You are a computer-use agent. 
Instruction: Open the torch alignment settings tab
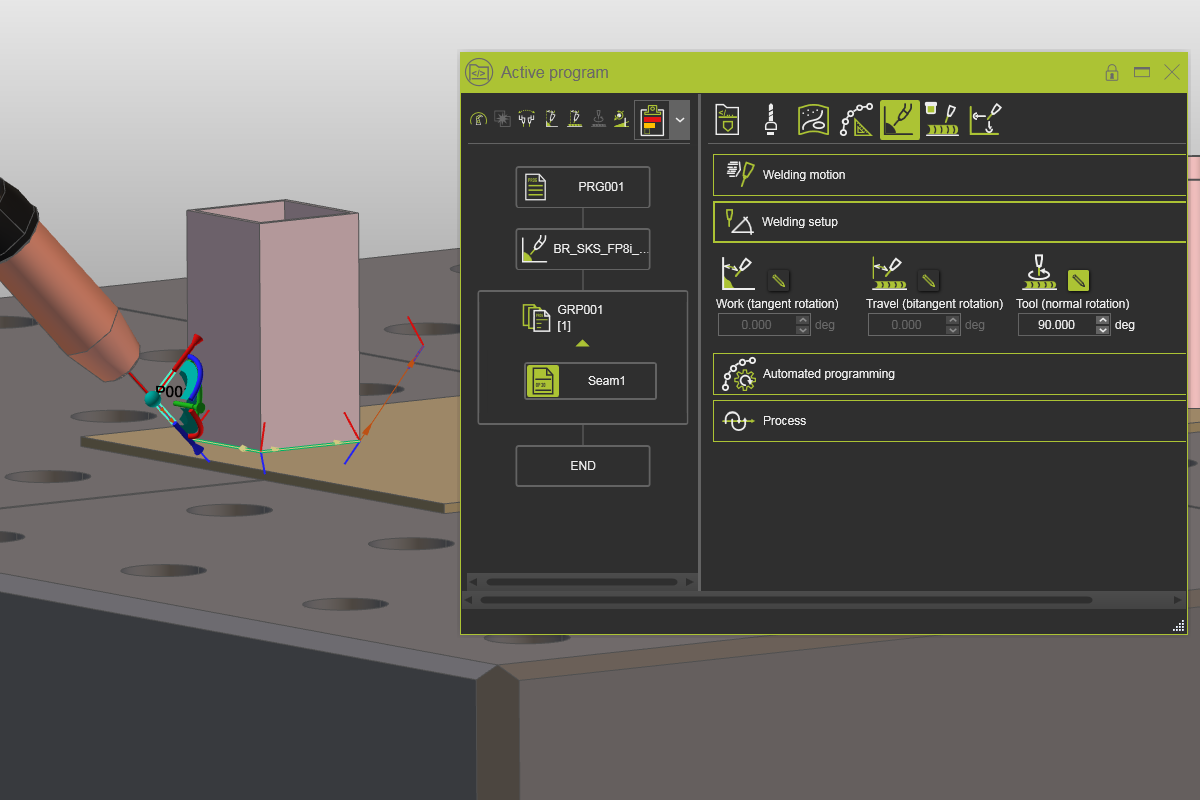(x=985, y=119)
